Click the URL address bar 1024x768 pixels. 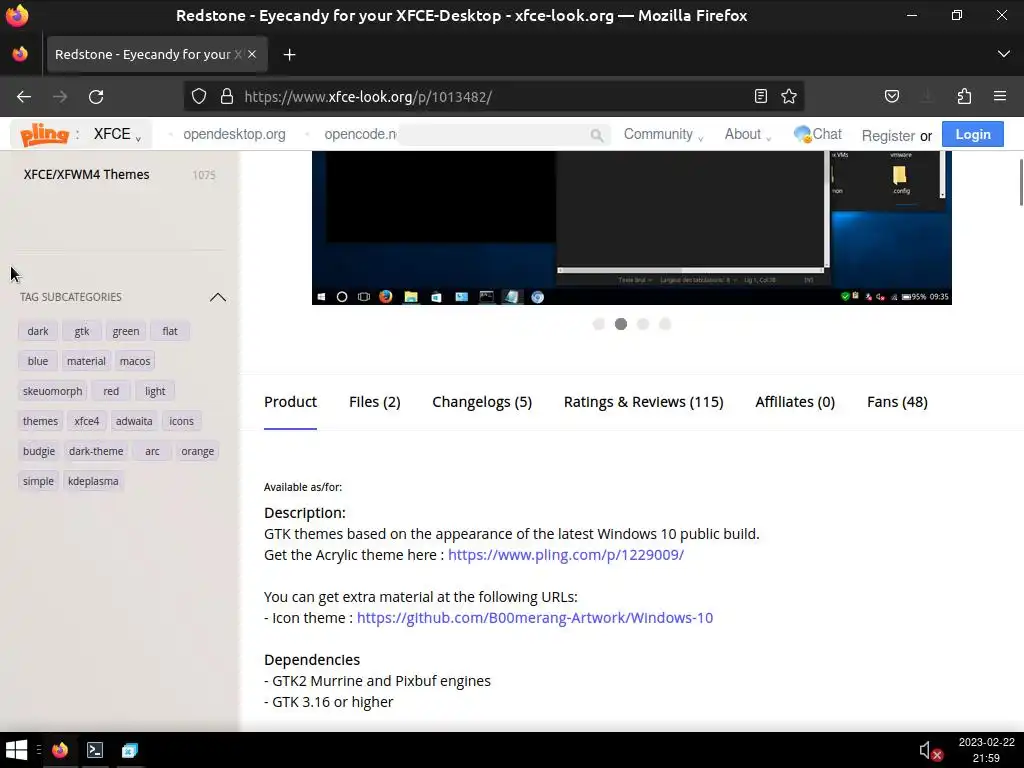(496, 97)
